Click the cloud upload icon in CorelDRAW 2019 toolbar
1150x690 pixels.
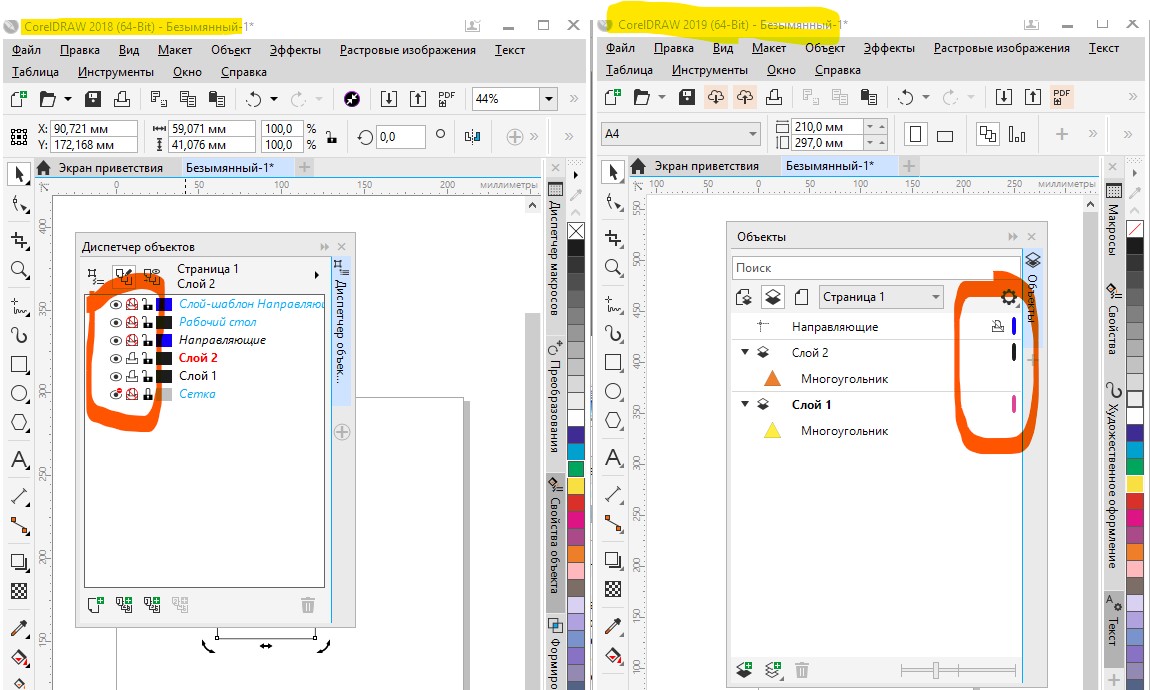[x=745, y=97]
